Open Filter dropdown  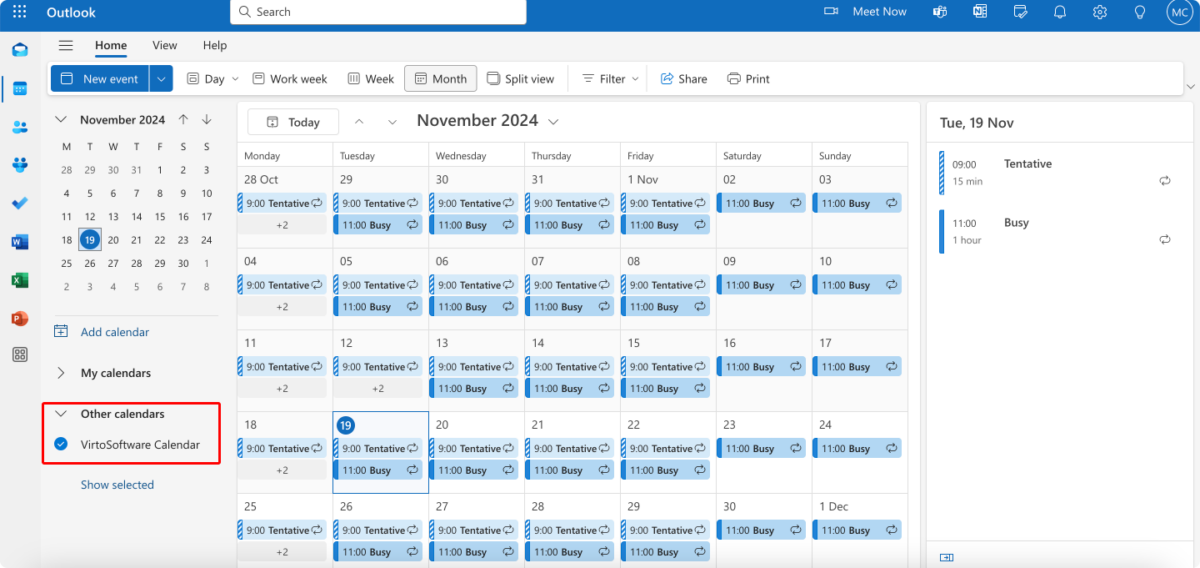[x=610, y=79]
